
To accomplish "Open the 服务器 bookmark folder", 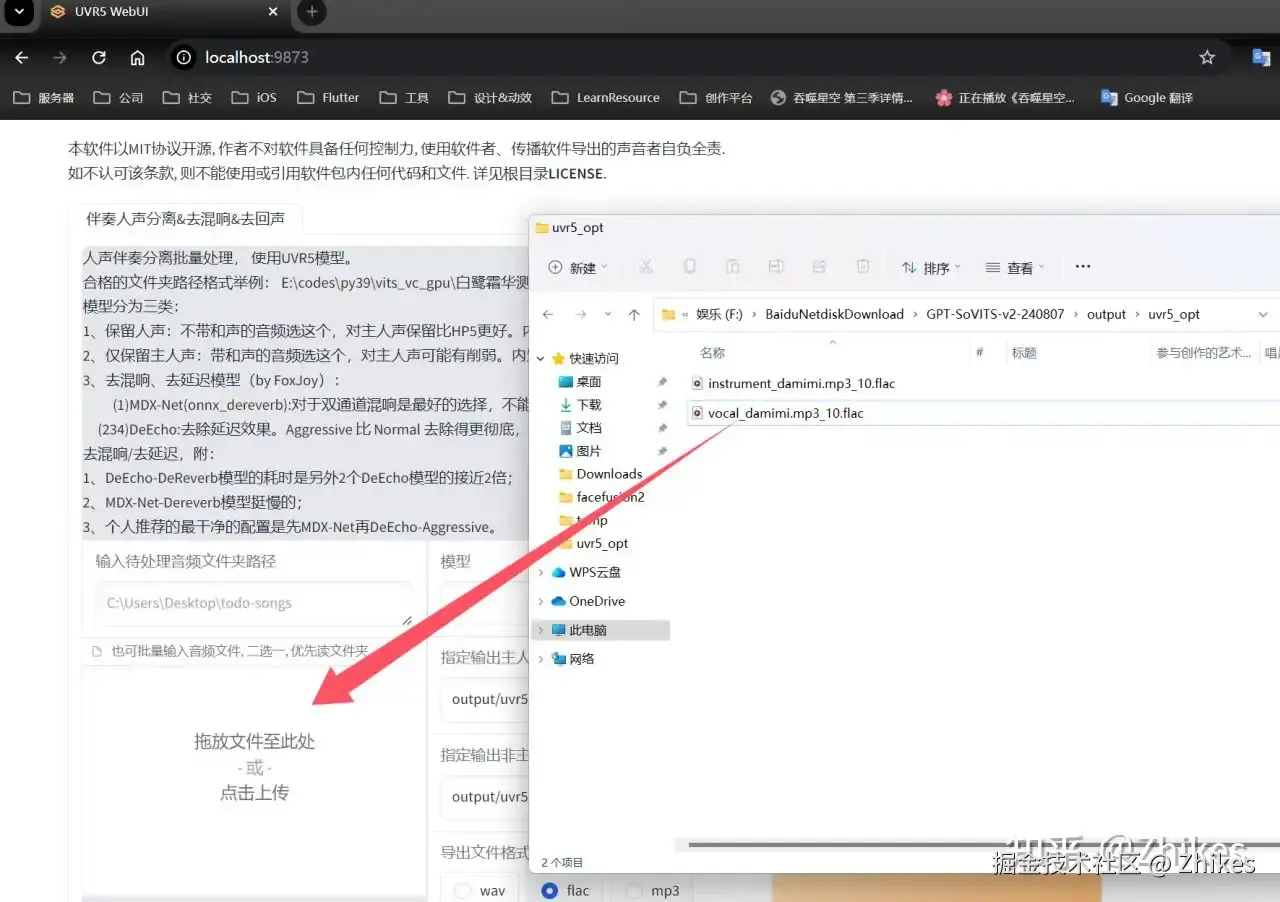I will (x=44, y=98).
